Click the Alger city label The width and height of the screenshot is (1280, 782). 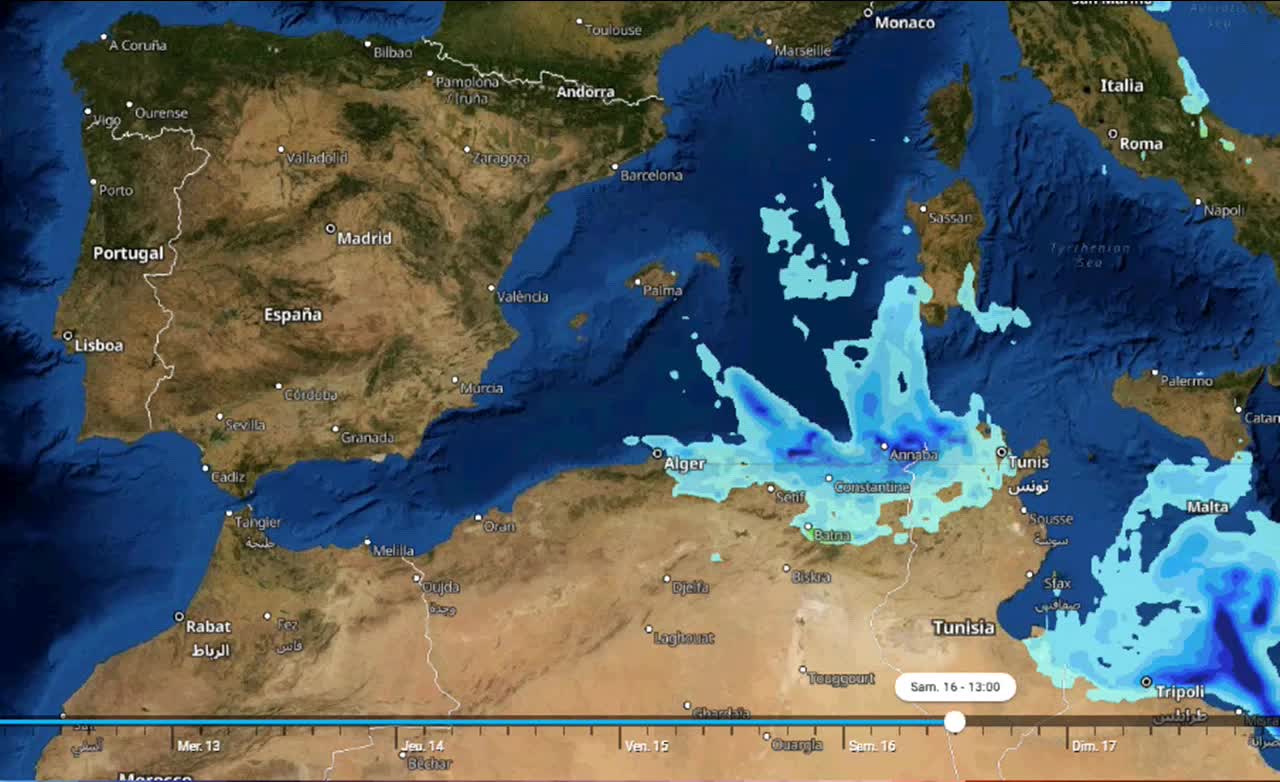[x=685, y=463]
